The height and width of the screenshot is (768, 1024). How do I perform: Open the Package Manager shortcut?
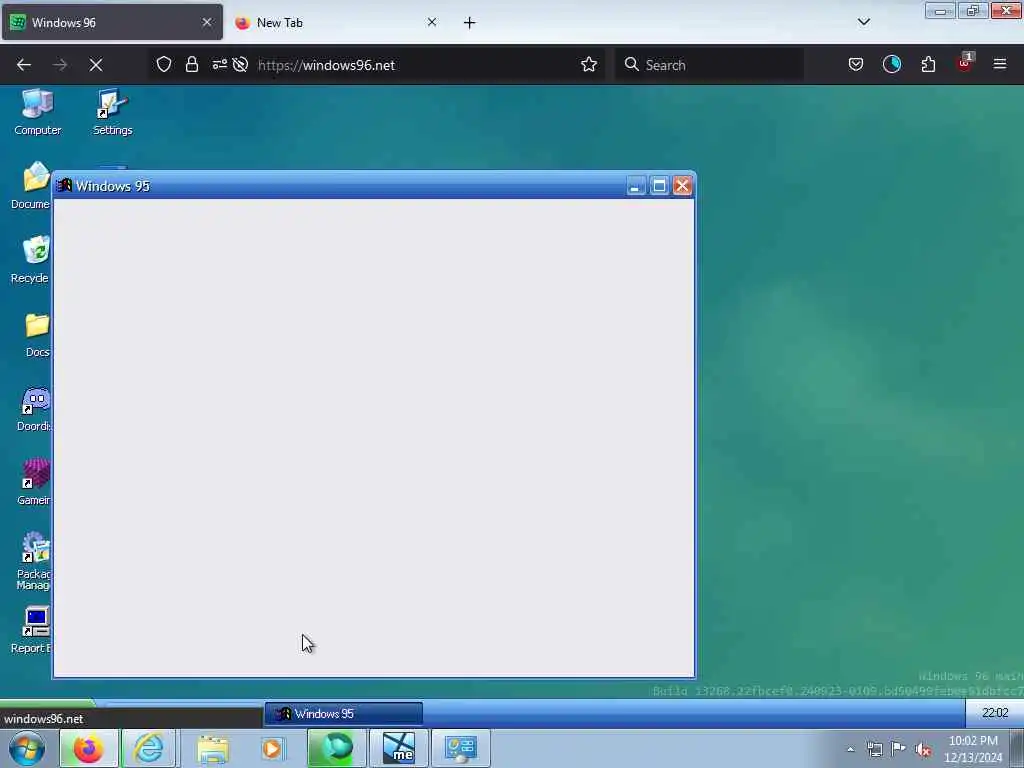click(x=34, y=562)
